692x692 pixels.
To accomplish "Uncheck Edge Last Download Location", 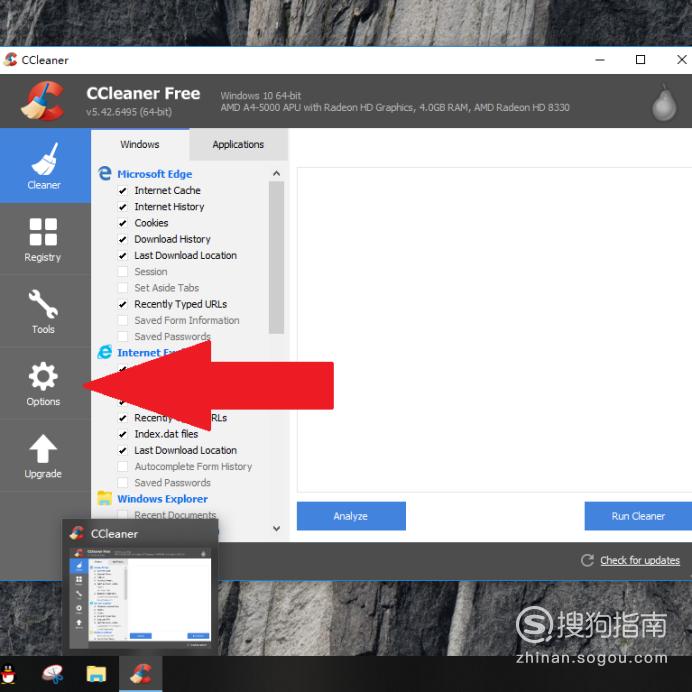I will click(123, 256).
